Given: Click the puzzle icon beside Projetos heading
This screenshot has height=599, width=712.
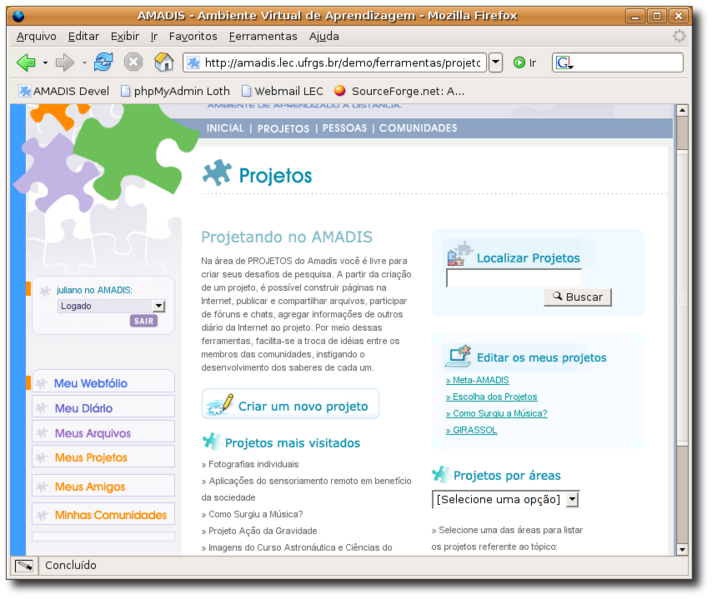Looking at the screenshot, I should [217, 173].
